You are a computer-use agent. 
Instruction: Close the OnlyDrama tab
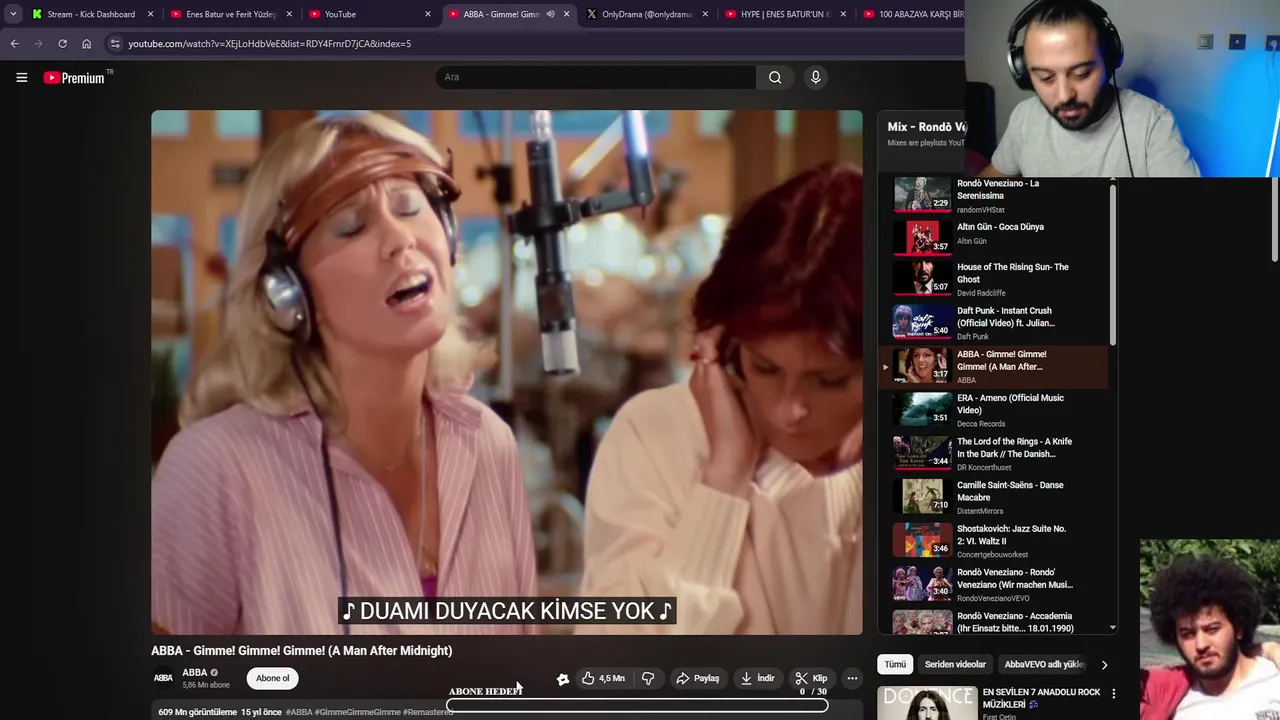point(706,14)
